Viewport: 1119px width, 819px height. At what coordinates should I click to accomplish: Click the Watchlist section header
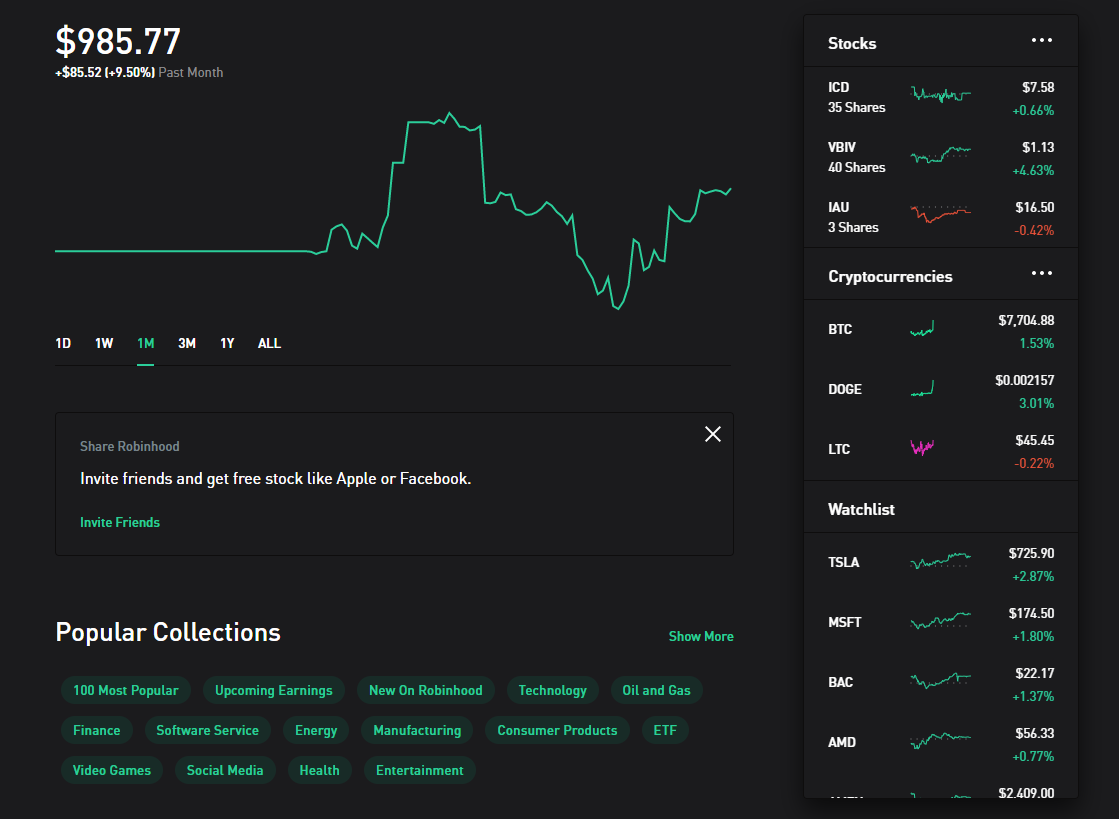point(861,509)
